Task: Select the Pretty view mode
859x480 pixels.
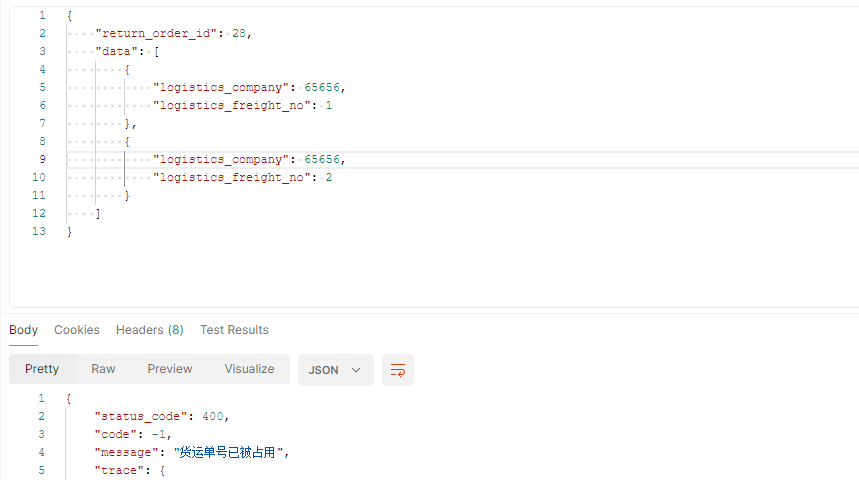Action: tap(42, 369)
